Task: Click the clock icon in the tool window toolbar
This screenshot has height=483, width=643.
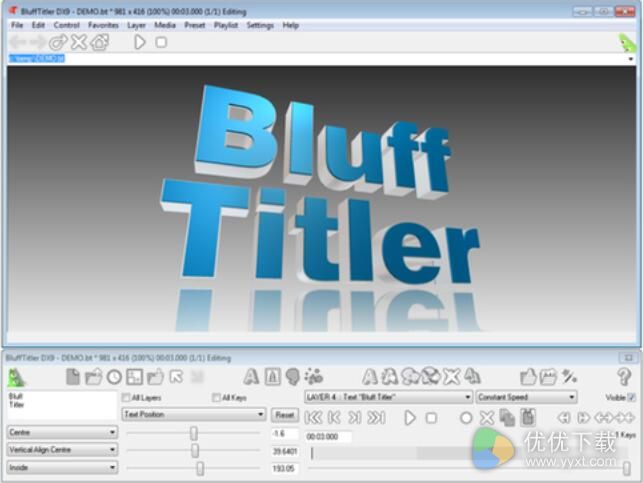Action: point(114,377)
